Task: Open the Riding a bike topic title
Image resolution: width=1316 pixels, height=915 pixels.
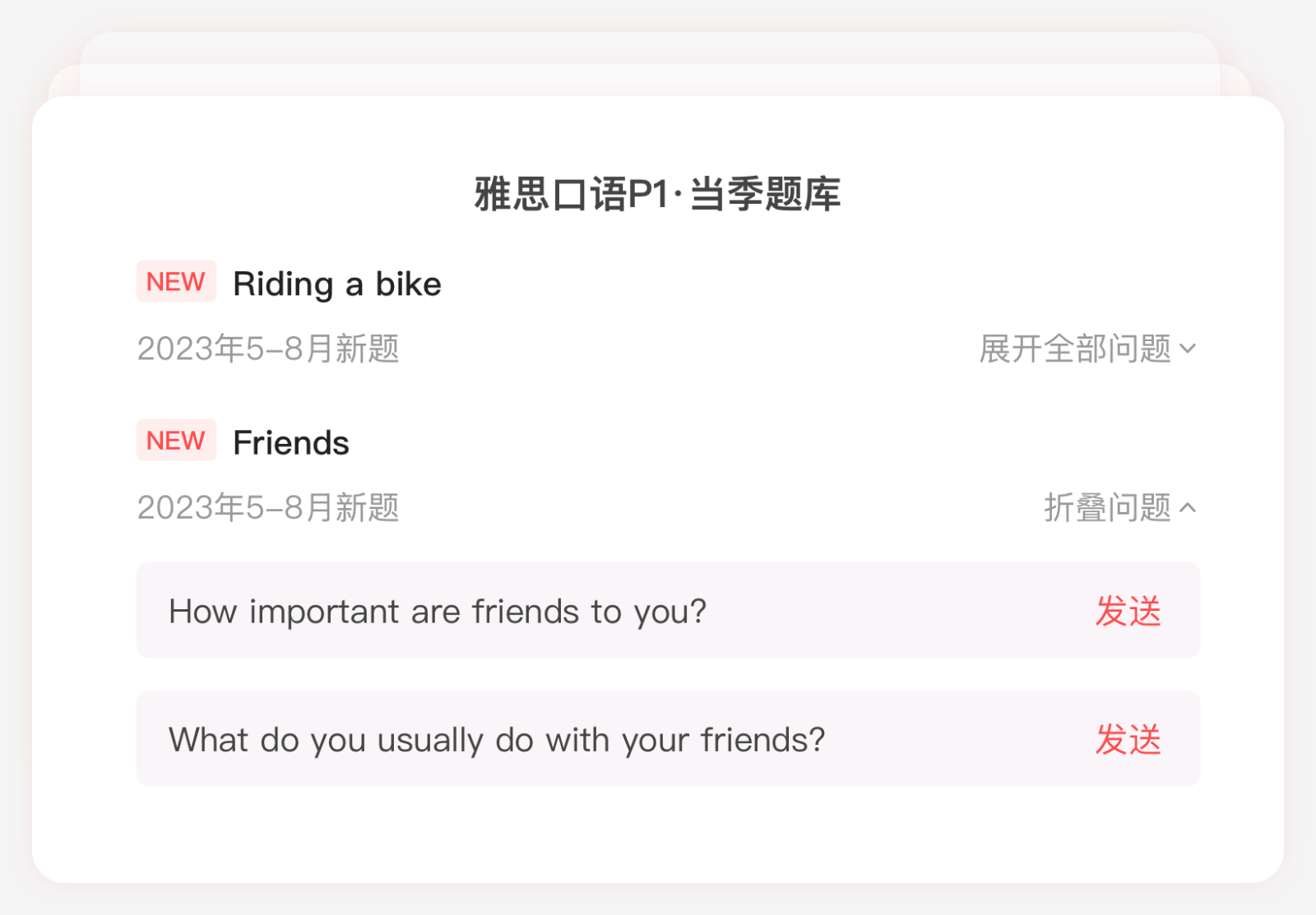Action: (x=337, y=284)
